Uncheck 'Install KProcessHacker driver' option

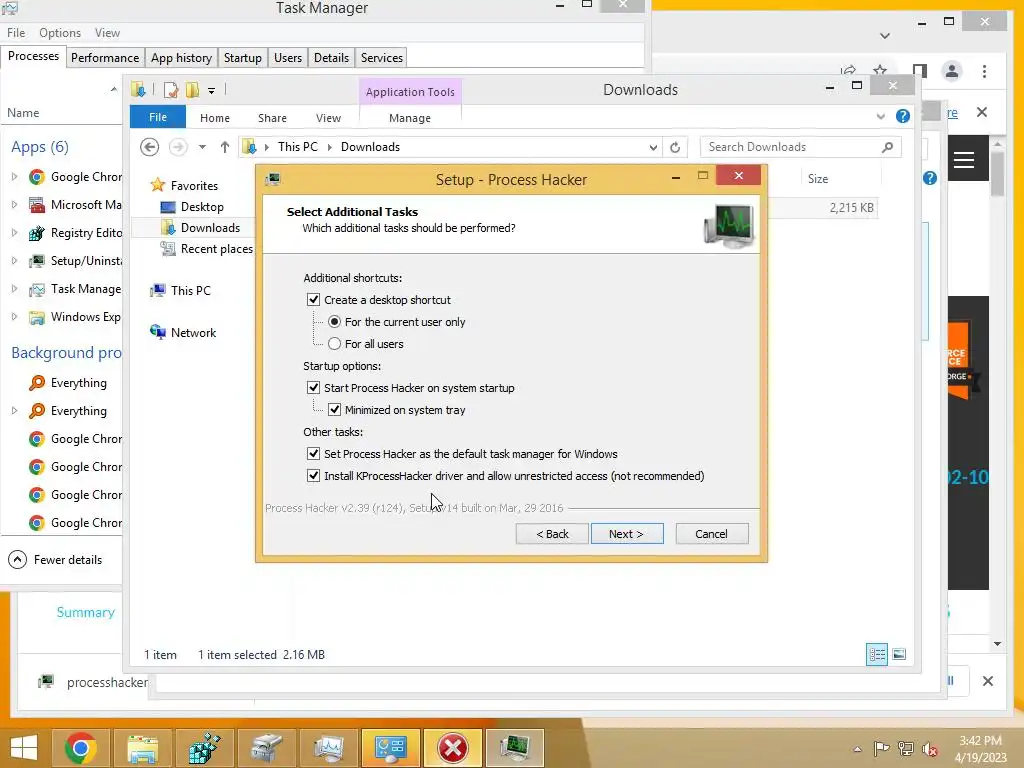tap(313, 476)
